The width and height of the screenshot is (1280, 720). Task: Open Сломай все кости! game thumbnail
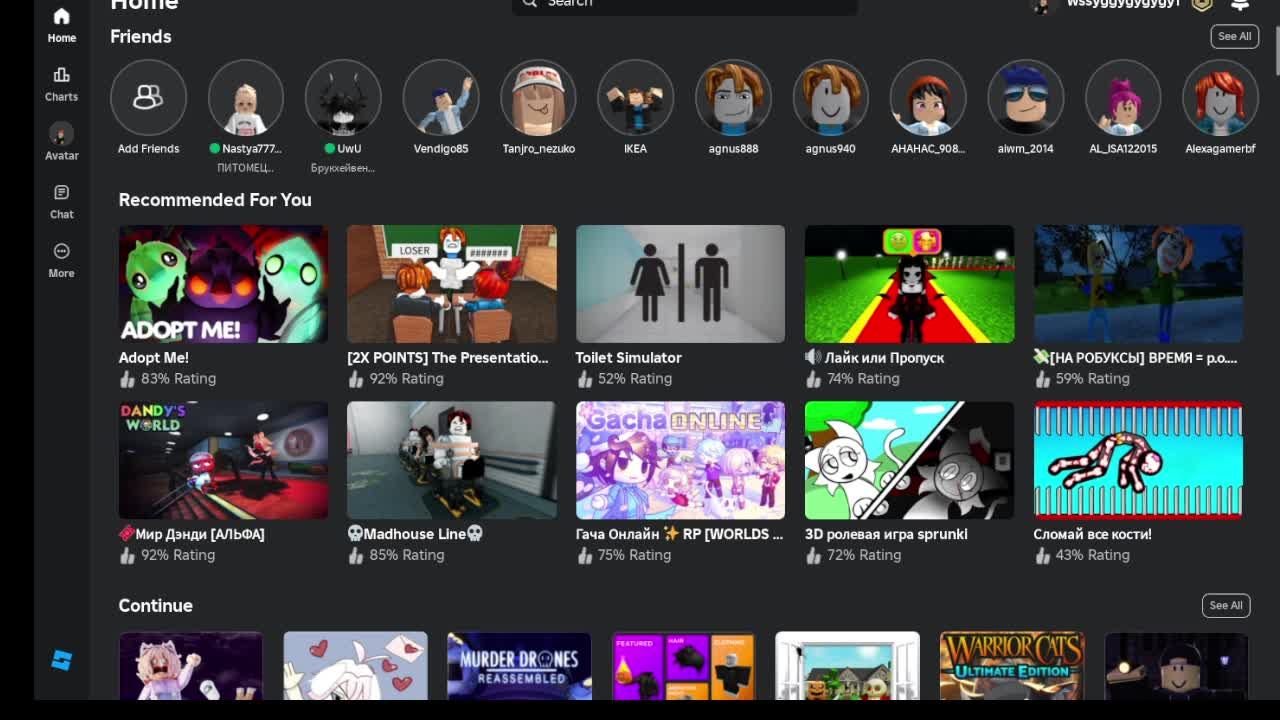point(1138,460)
